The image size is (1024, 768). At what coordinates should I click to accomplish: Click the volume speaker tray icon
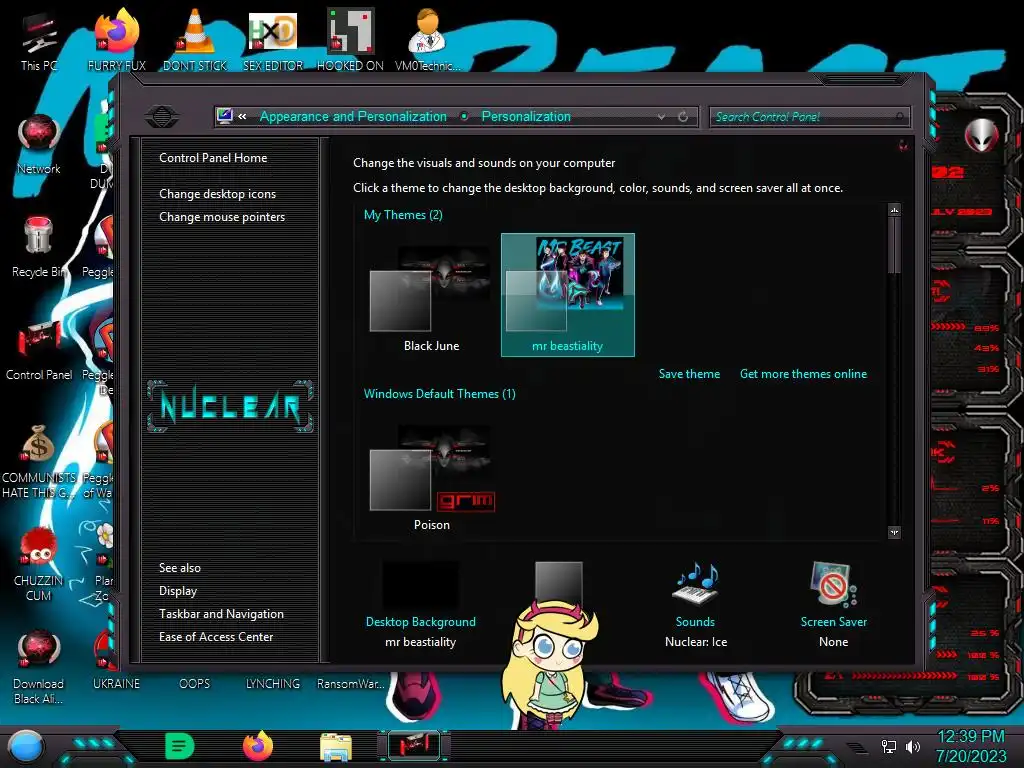click(x=913, y=746)
